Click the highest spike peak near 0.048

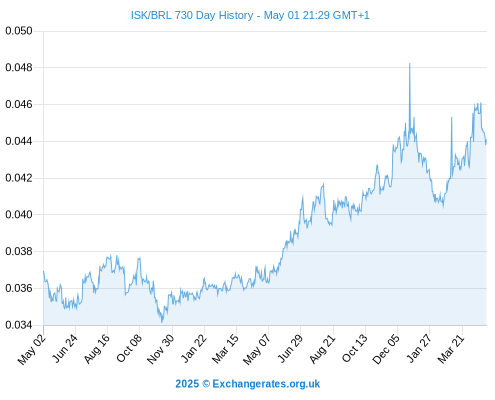(410, 64)
